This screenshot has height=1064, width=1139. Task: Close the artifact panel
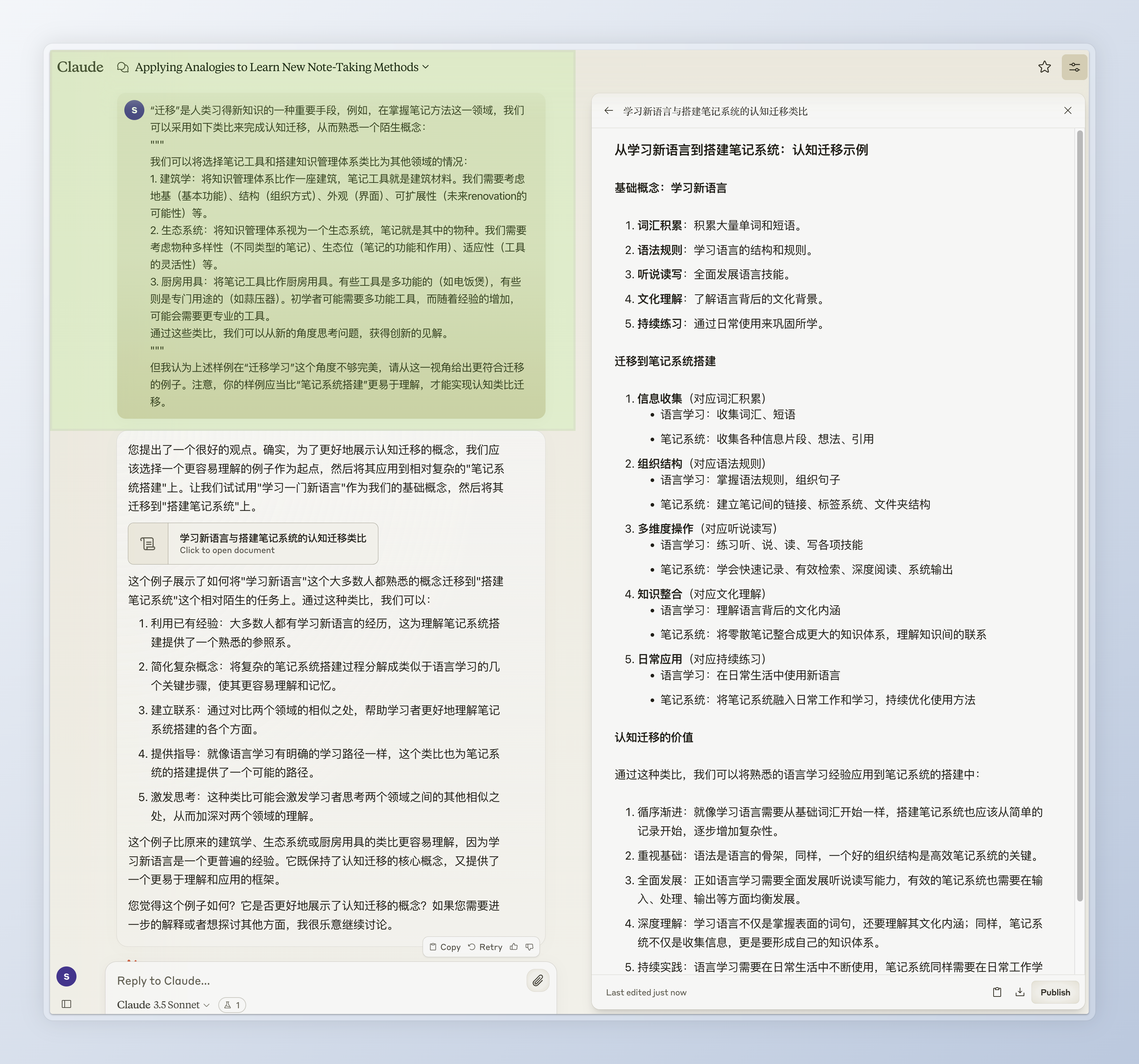point(1068,111)
